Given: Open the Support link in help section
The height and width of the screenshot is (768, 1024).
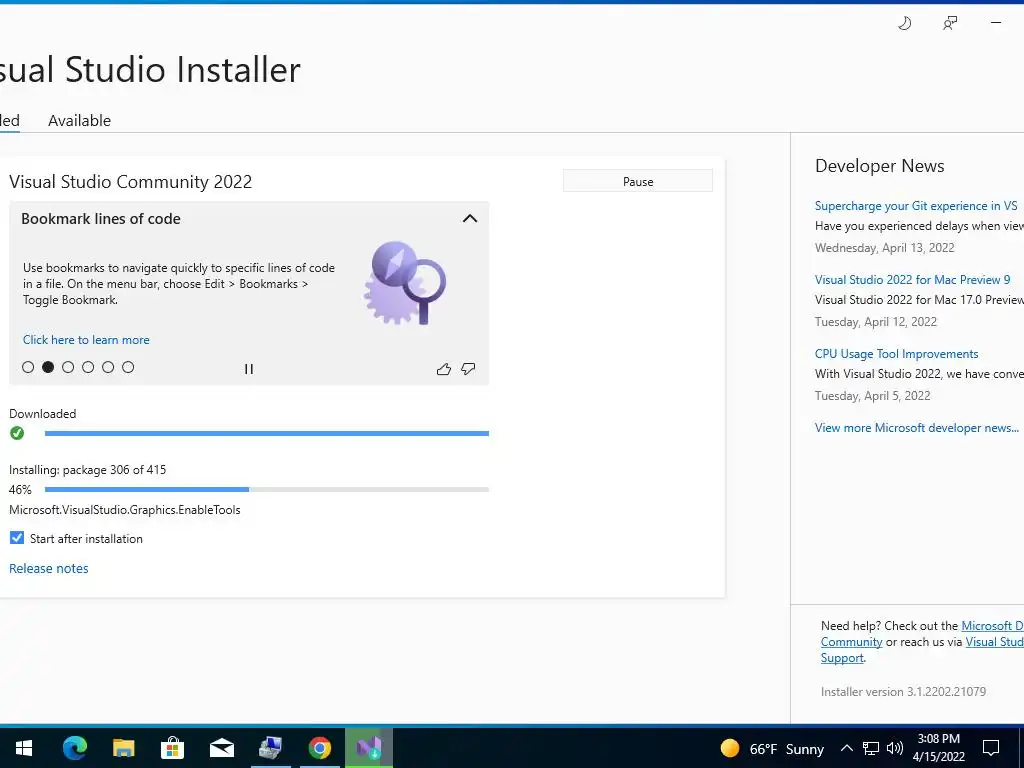Looking at the screenshot, I should (842, 658).
